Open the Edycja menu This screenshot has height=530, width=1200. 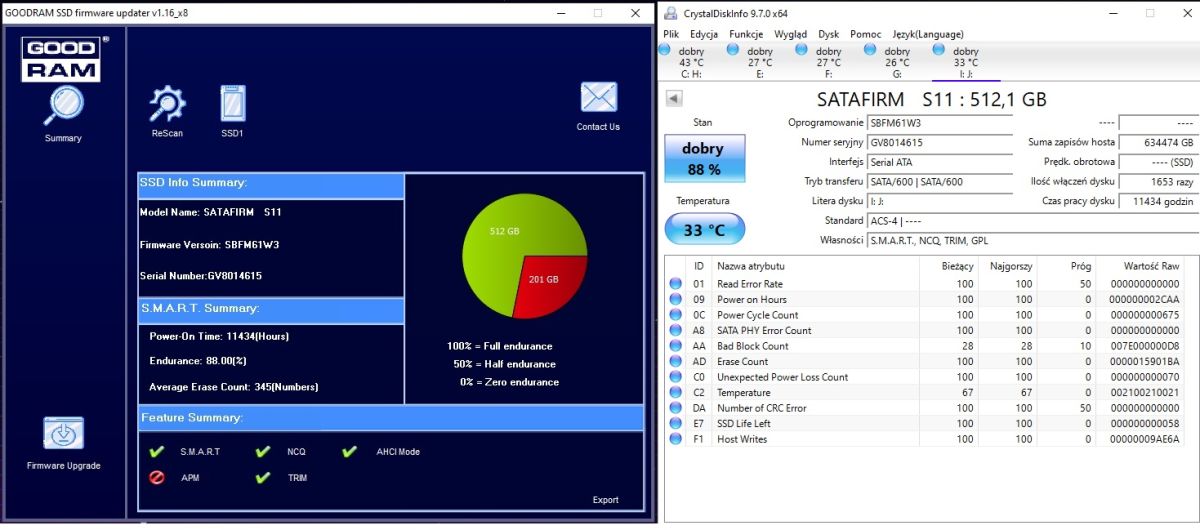[704, 34]
